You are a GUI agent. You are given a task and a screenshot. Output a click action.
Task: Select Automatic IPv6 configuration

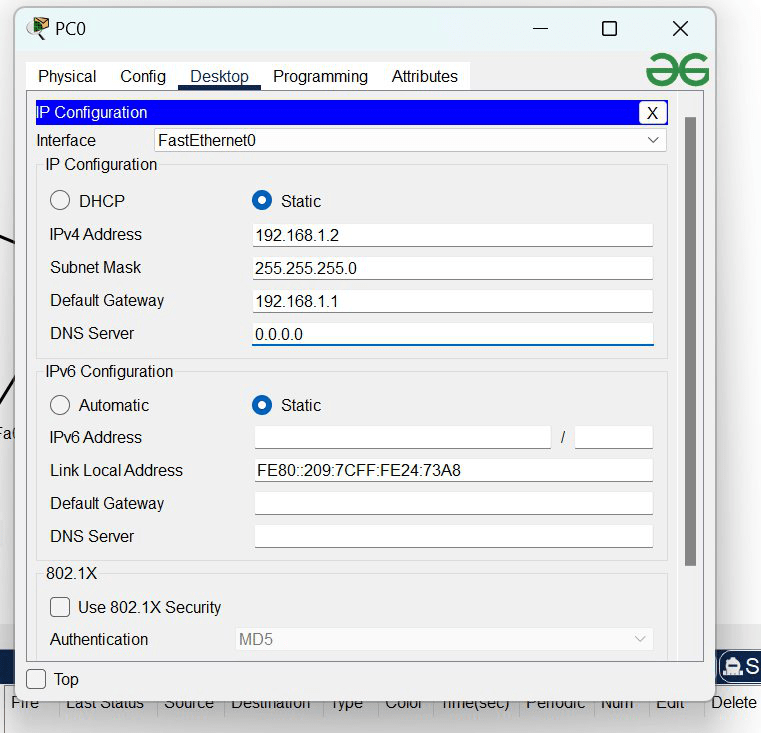[60, 405]
